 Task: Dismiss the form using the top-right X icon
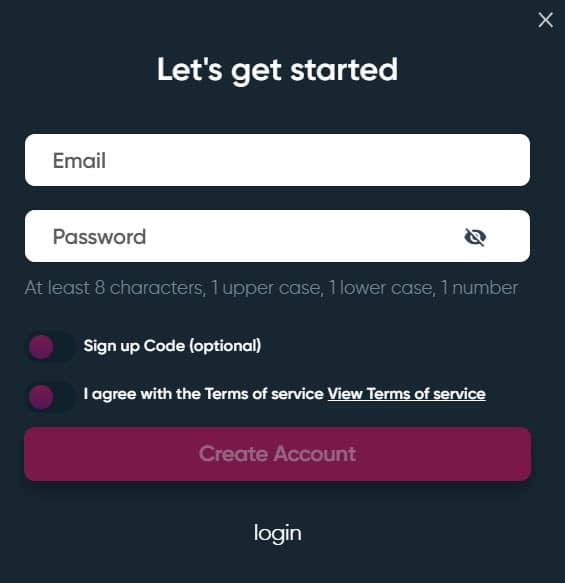(x=545, y=20)
